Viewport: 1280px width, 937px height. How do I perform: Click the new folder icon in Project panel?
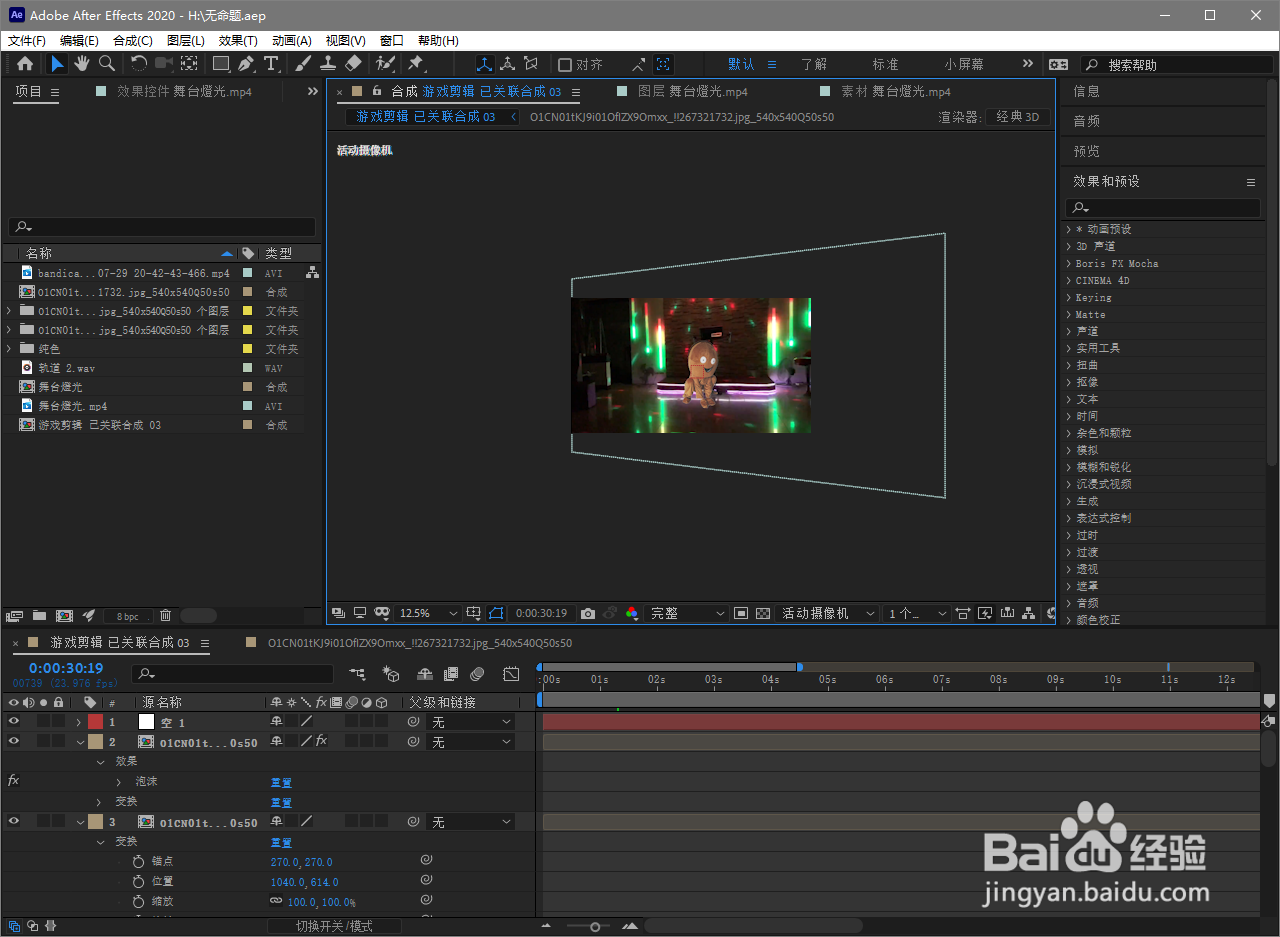(40, 615)
